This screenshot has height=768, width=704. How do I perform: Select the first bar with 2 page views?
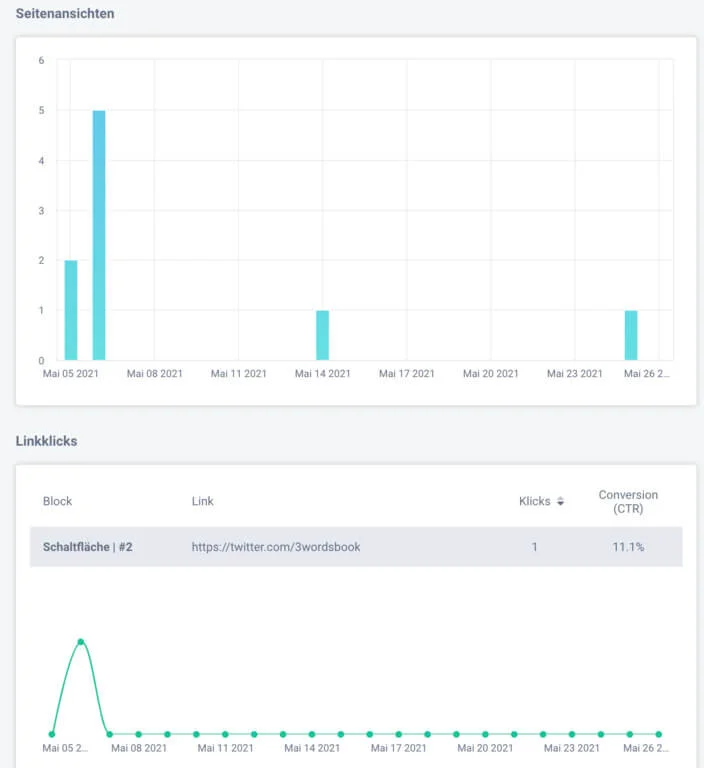tap(71, 310)
